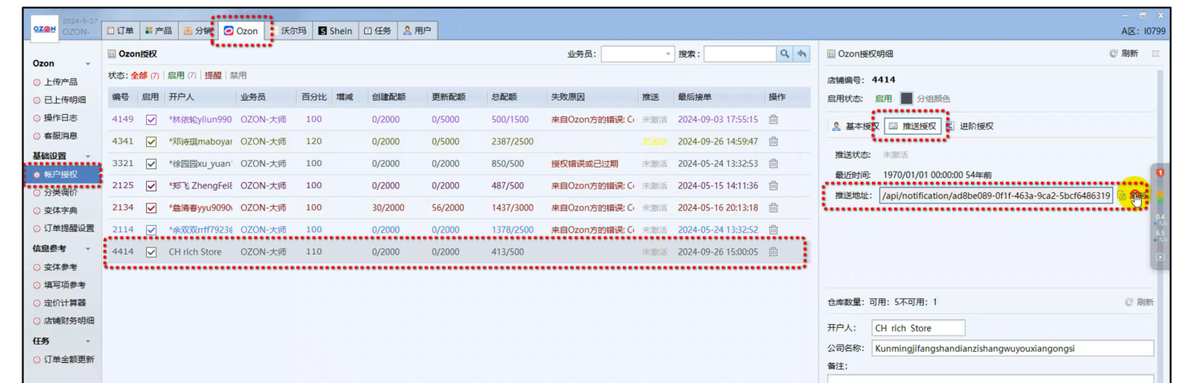1200x383 pixels.
Task: Click 刷新 refresh at top of detail panel
Action: [x=1124, y=54]
